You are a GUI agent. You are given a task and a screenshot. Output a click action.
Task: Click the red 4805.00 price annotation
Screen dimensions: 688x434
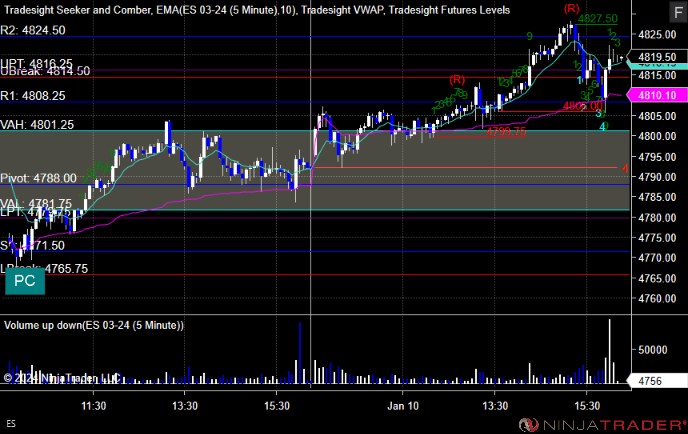click(x=583, y=106)
